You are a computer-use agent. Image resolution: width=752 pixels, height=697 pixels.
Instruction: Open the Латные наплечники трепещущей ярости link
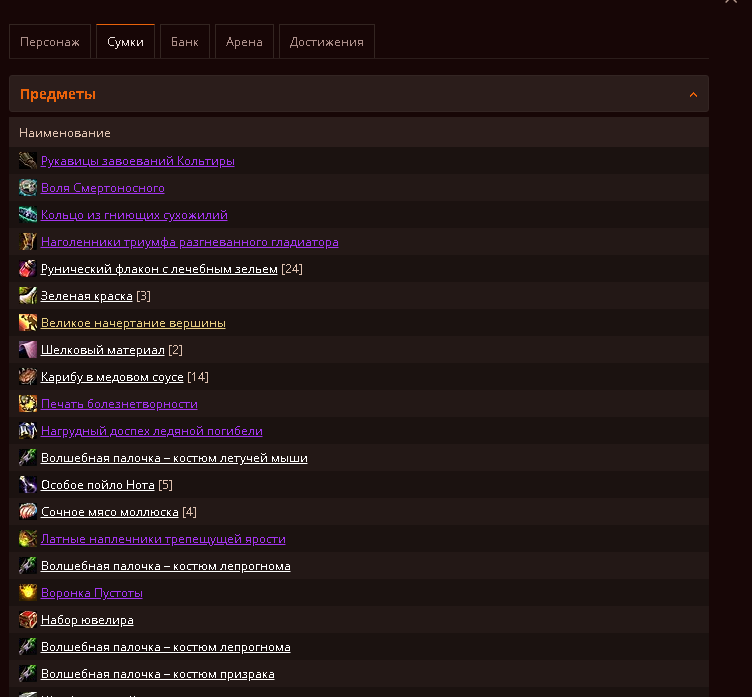point(163,539)
